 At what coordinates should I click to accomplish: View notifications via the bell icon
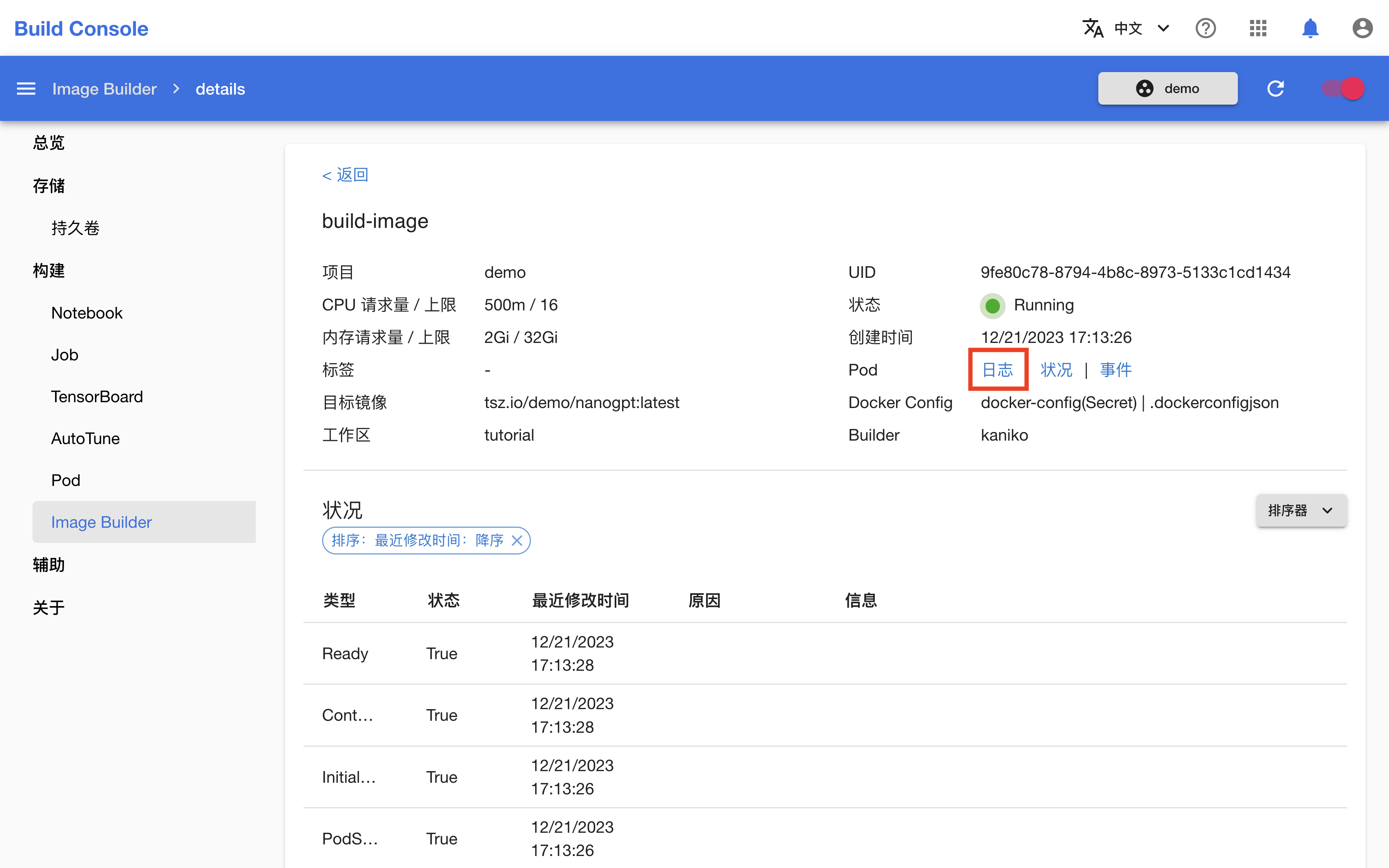click(1310, 28)
